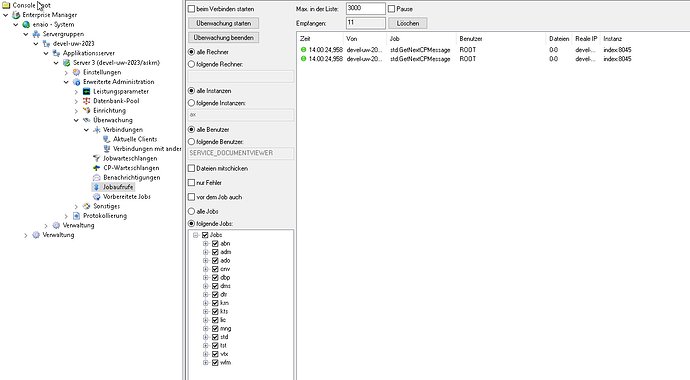Expand the 'abn' job group

206,243
